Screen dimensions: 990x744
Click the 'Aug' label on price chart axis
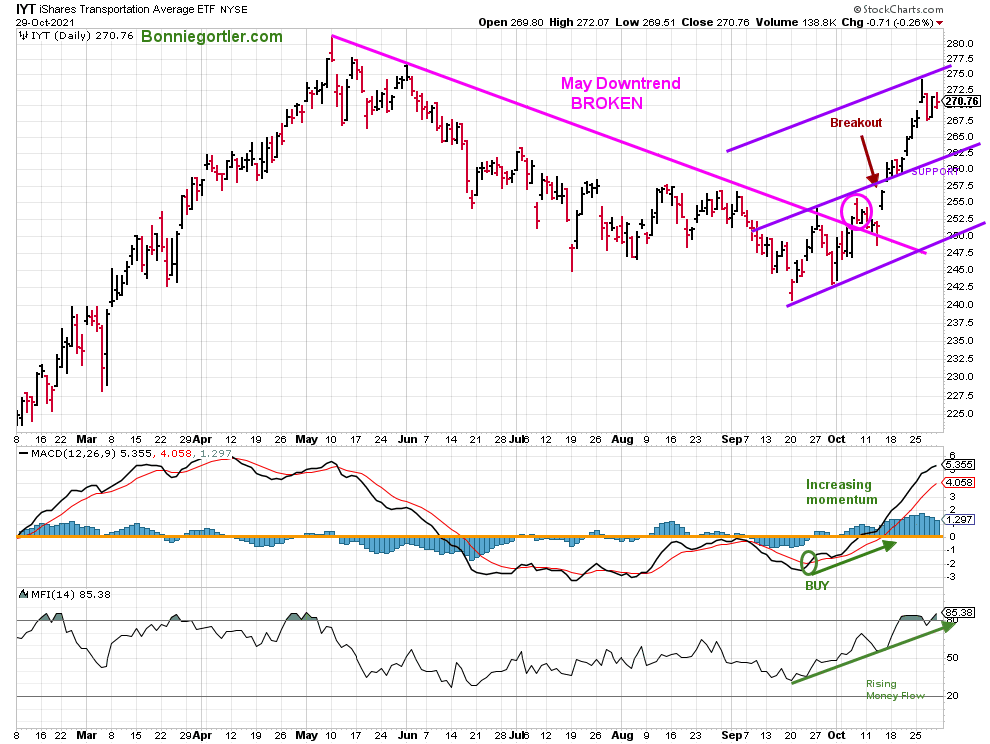click(x=622, y=439)
